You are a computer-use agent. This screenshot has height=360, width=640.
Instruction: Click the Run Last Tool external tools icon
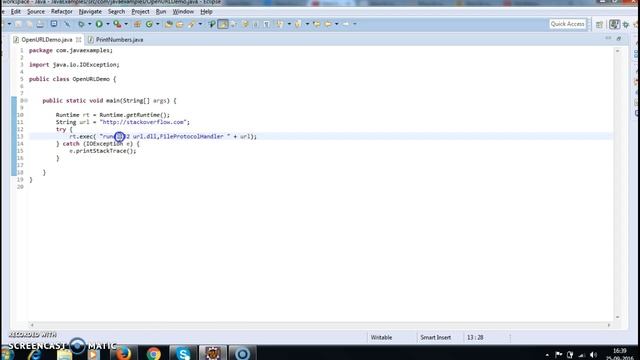(x=118, y=24)
